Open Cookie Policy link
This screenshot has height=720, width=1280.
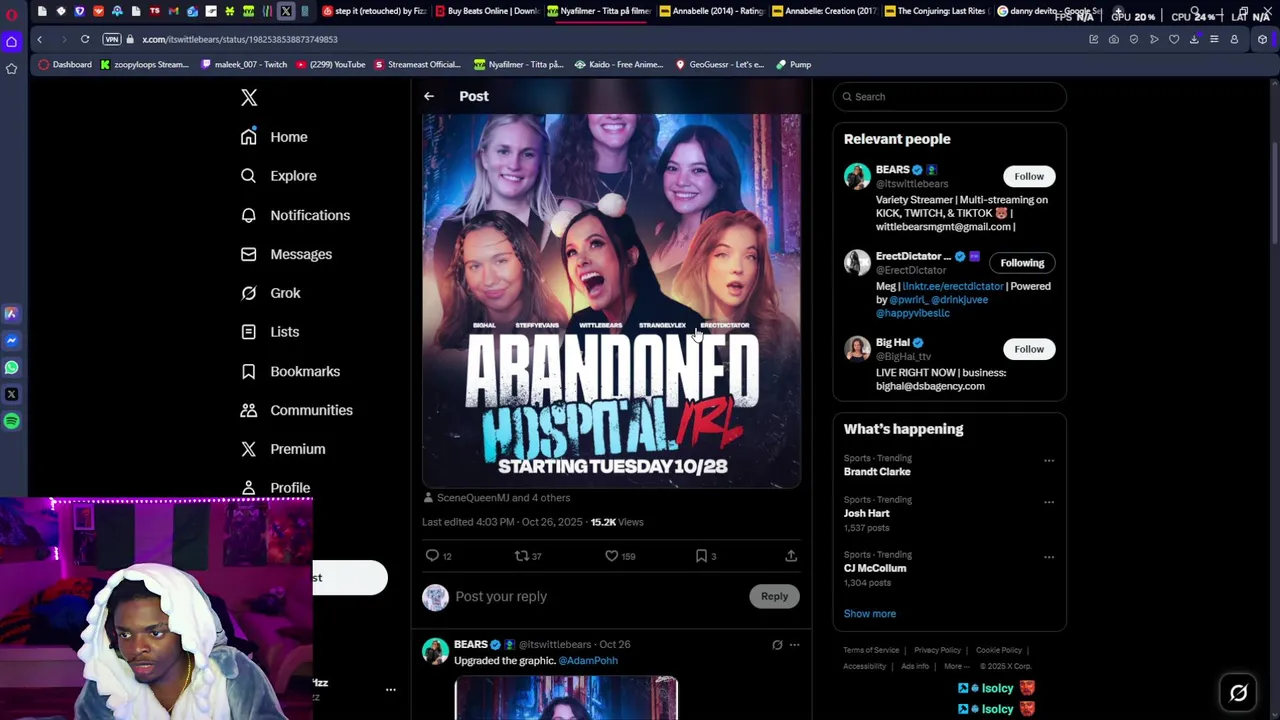click(x=999, y=650)
